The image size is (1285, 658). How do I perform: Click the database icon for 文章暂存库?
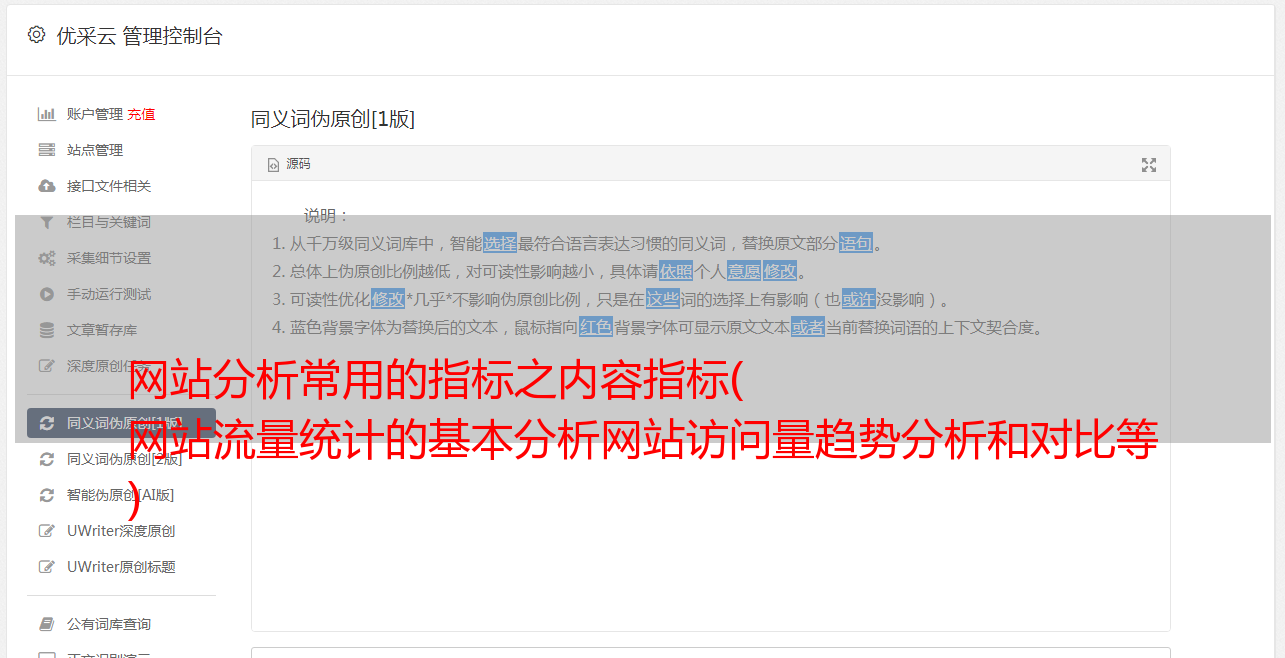(x=46, y=330)
